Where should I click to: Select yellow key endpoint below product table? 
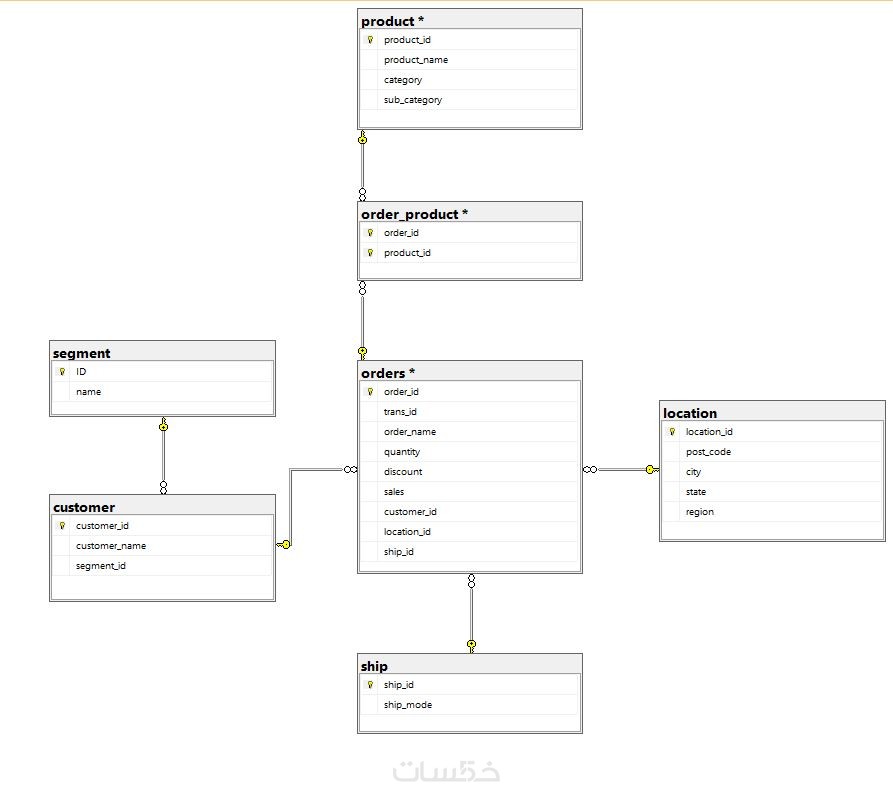[362, 137]
